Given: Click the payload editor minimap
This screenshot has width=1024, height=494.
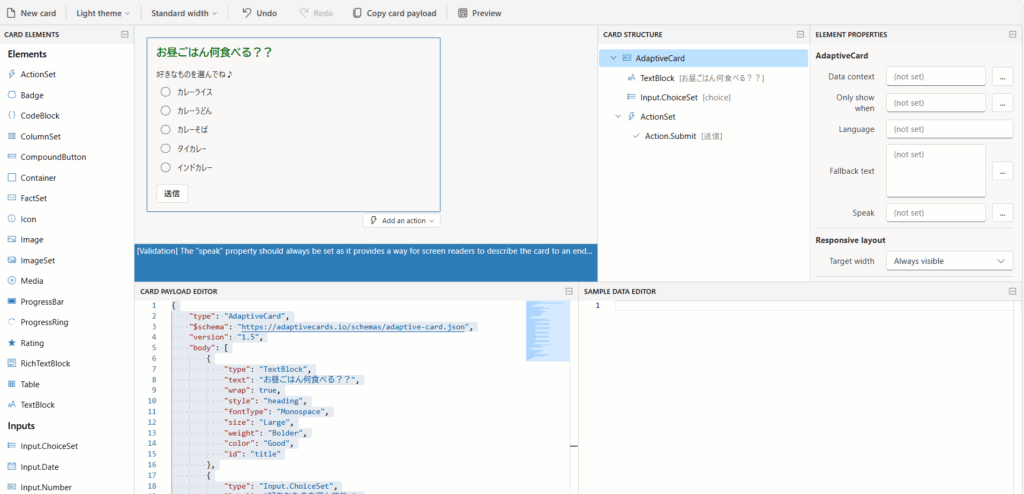Looking at the screenshot, I should (x=548, y=331).
